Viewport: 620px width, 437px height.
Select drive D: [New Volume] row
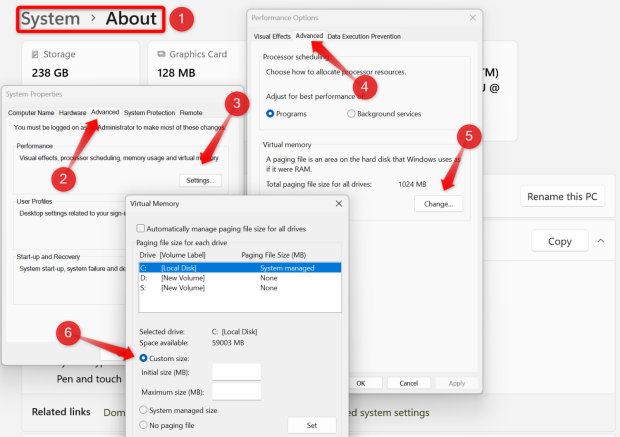(x=240, y=278)
